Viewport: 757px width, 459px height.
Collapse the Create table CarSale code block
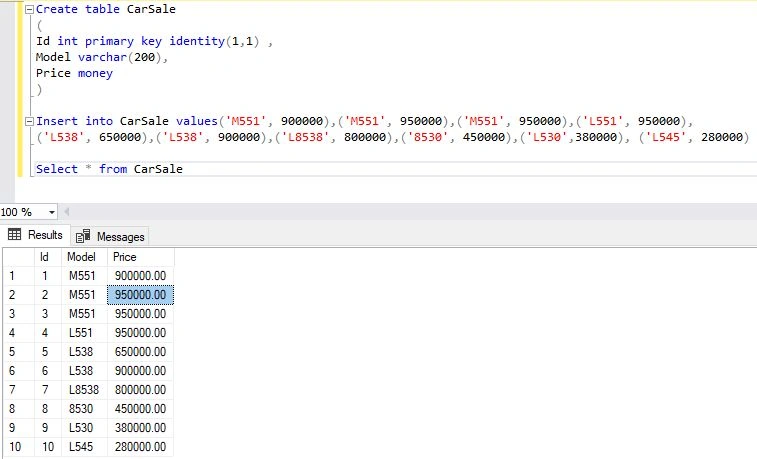point(29,9)
